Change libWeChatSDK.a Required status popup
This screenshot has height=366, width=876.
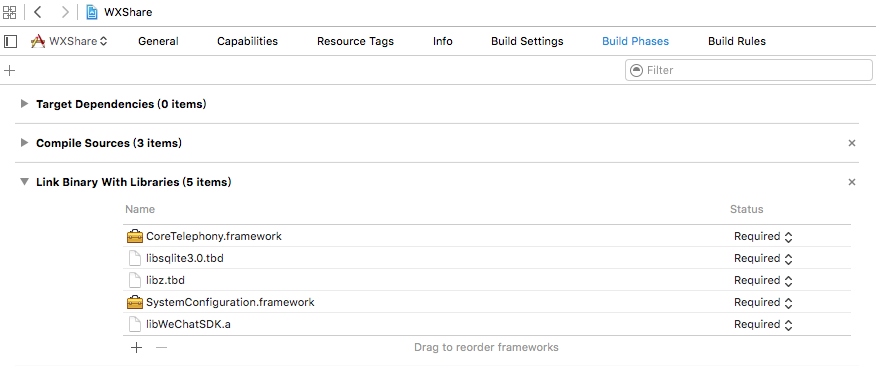point(763,325)
